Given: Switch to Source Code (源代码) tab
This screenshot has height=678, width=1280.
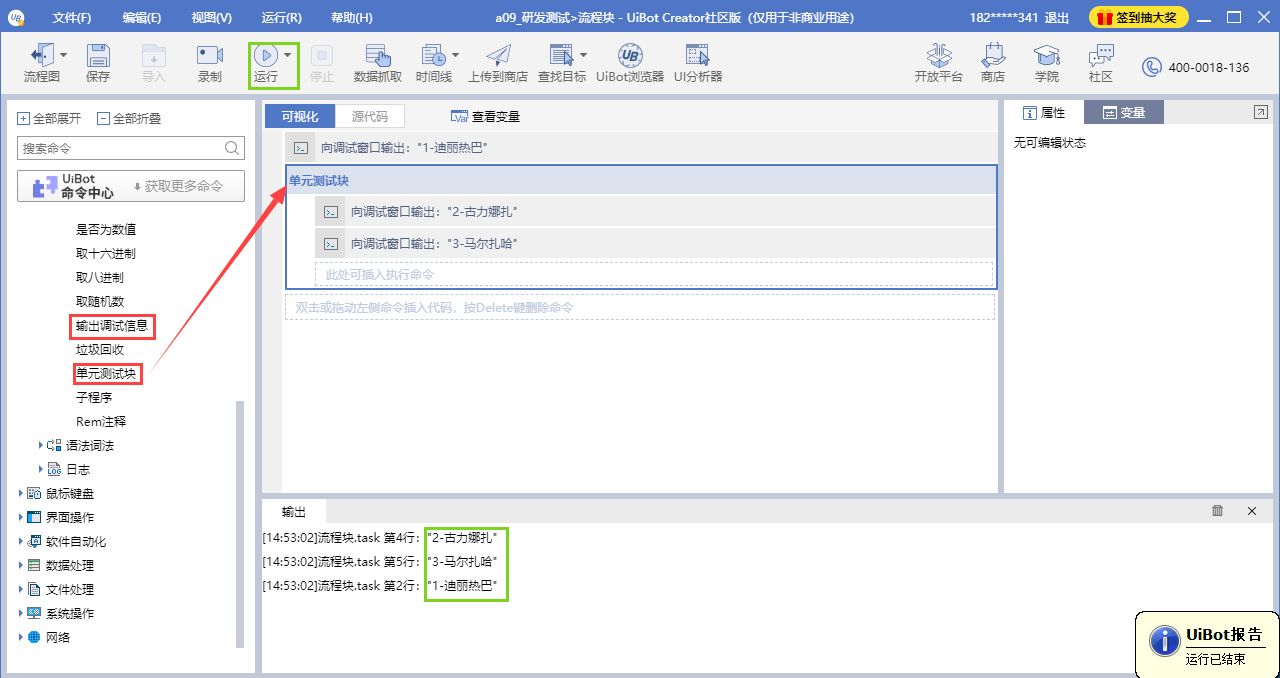Looking at the screenshot, I should click(x=369, y=116).
